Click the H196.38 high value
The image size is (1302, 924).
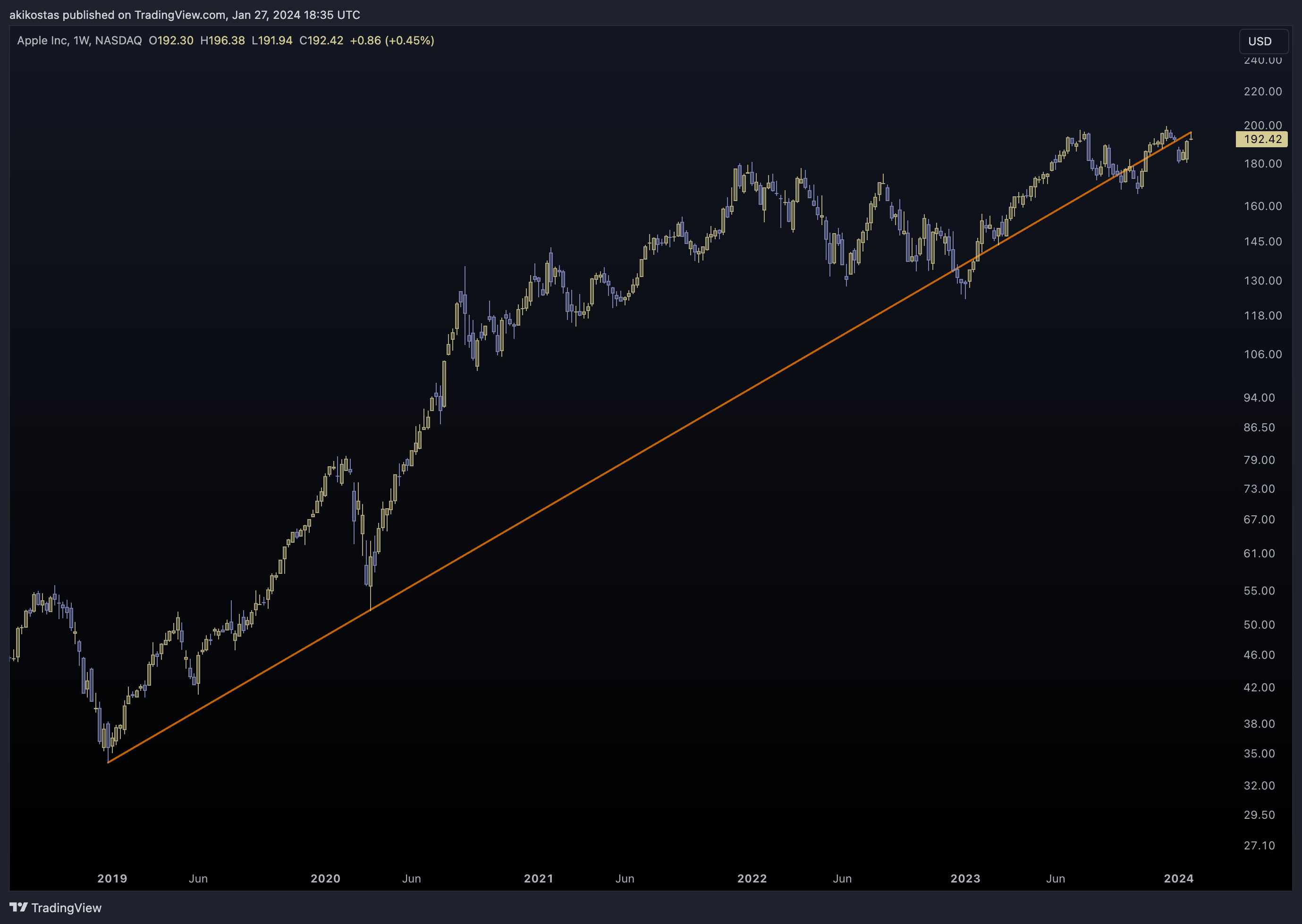(222, 41)
